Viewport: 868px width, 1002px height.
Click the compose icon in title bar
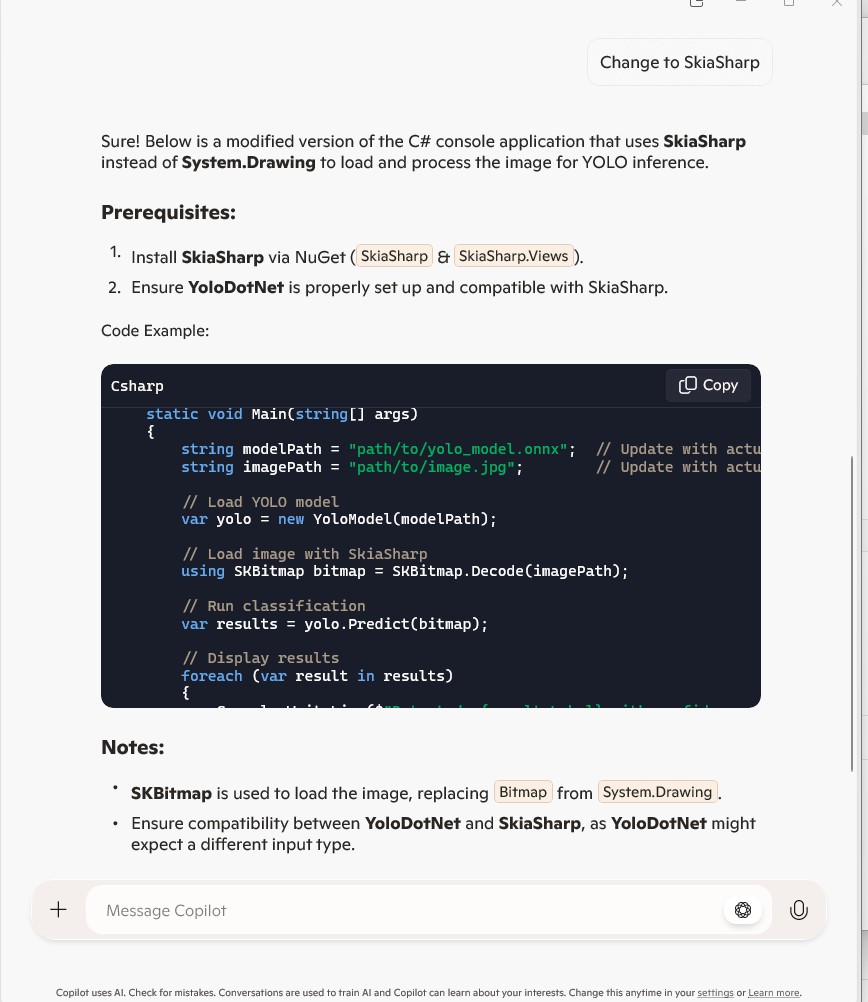point(697,3)
